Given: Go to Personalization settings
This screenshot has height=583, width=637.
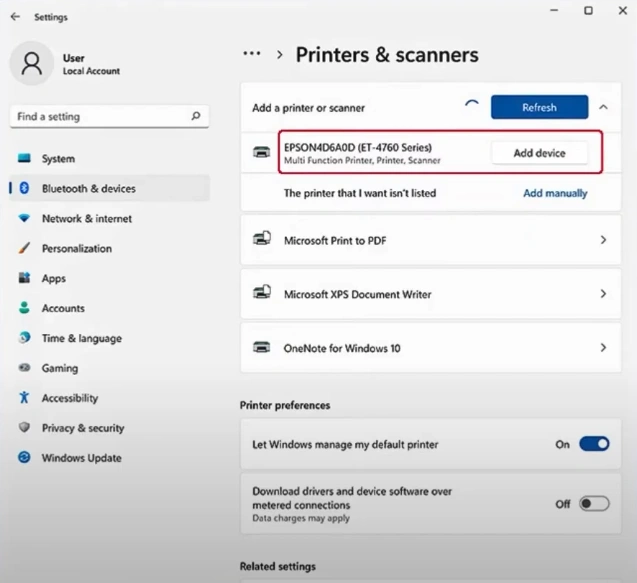Looking at the screenshot, I should (76, 248).
